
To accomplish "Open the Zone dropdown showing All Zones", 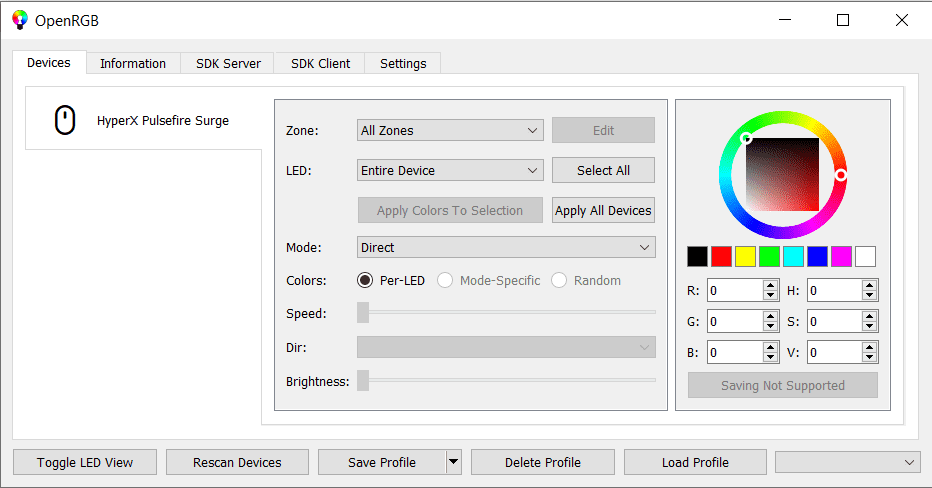I will [x=450, y=130].
